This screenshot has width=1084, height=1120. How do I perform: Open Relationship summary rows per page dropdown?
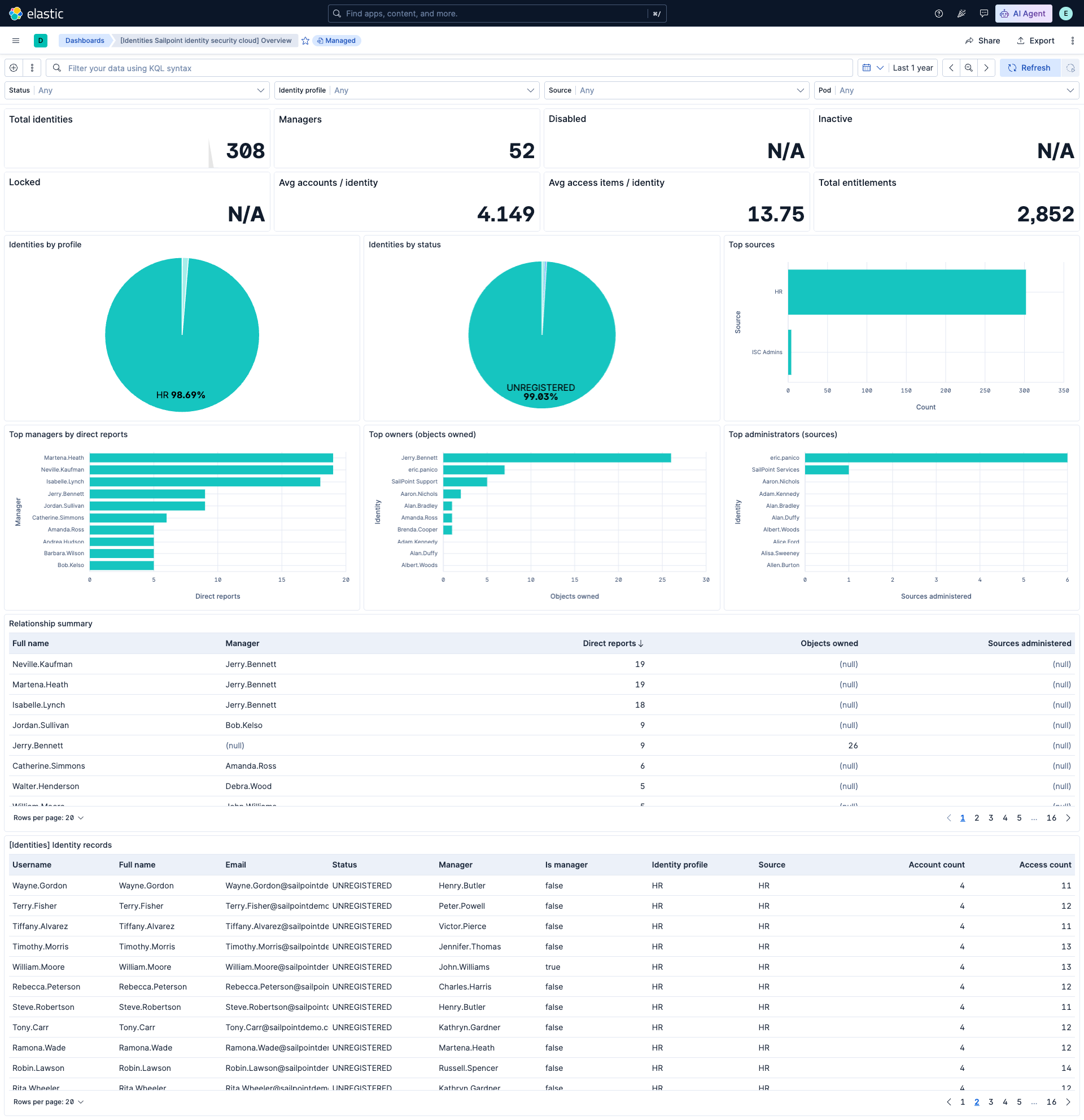tap(49, 818)
